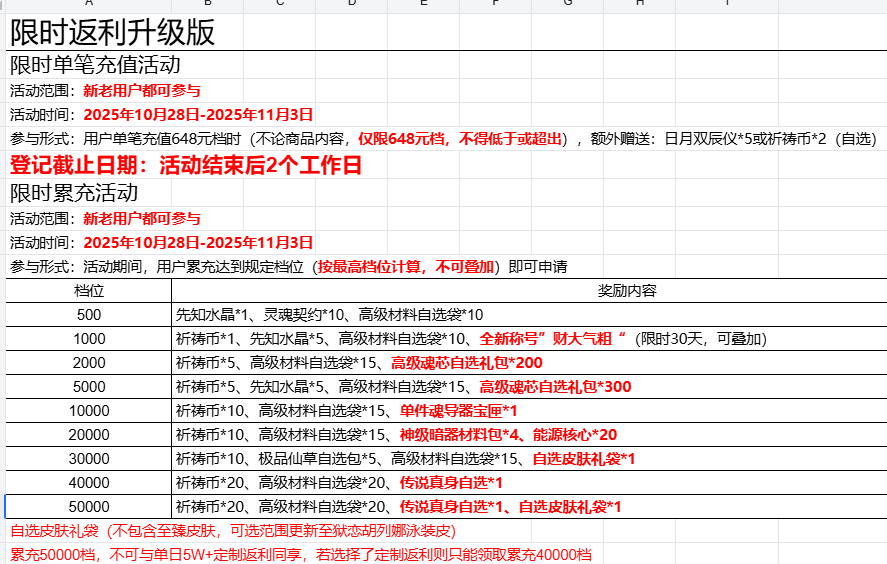The image size is (887, 564).
Task: Select the title cell "限时返利升级版"
Action: [112, 33]
